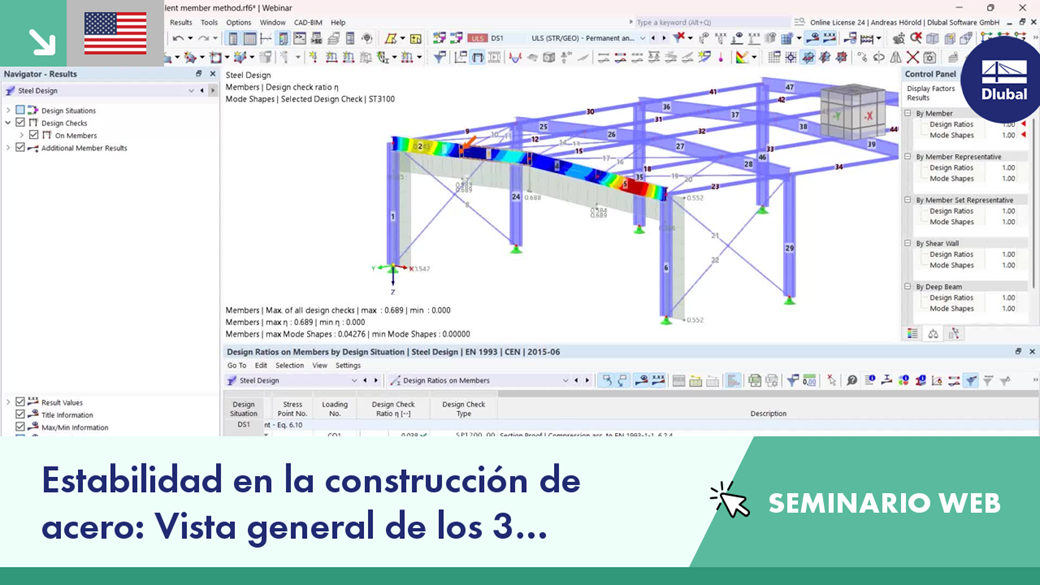
Task: Open the keyword search options icon
Action: pyautogui.click(x=799, y=22)
